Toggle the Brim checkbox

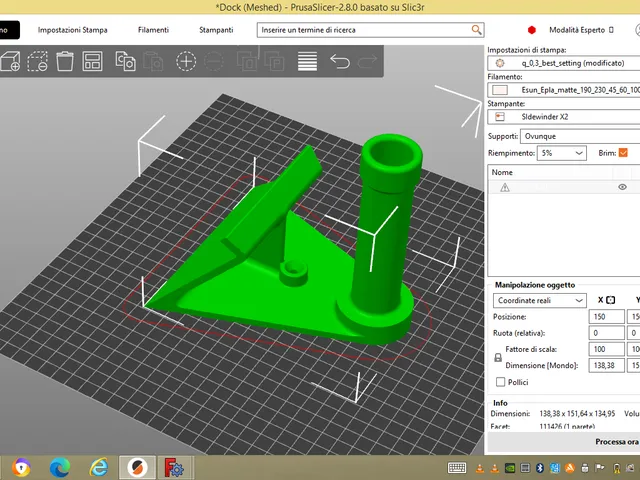(x=623, y=153)
